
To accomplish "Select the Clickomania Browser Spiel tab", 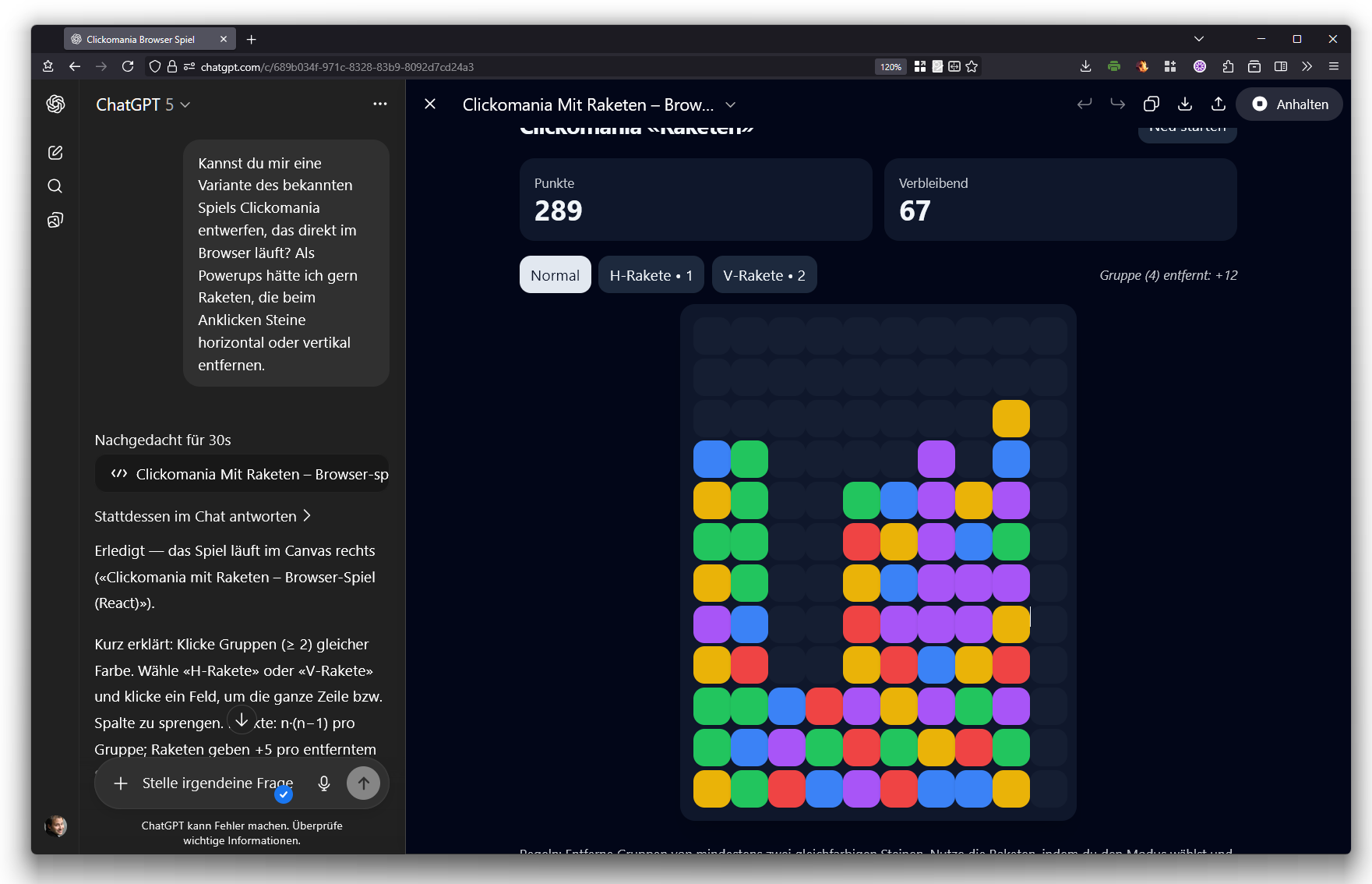I will click(x=140, y=39).
